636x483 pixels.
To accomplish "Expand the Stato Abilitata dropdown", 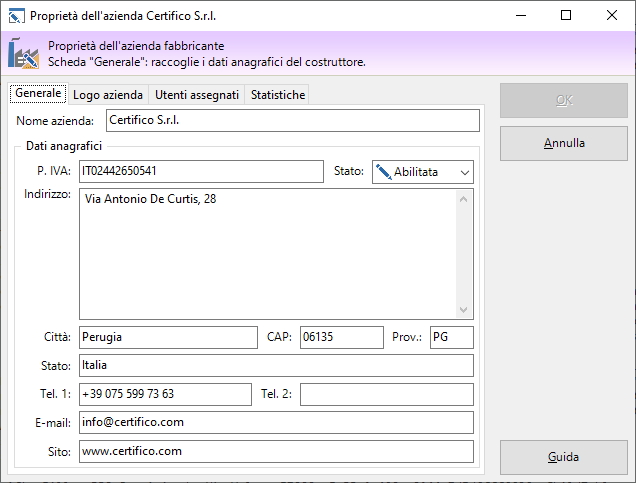I will coord(464,172).
